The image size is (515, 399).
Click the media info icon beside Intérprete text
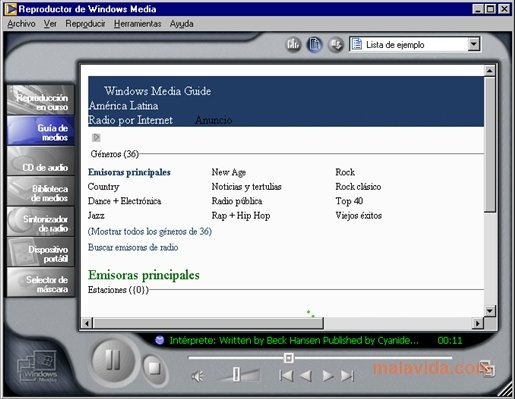coord(160,340)
